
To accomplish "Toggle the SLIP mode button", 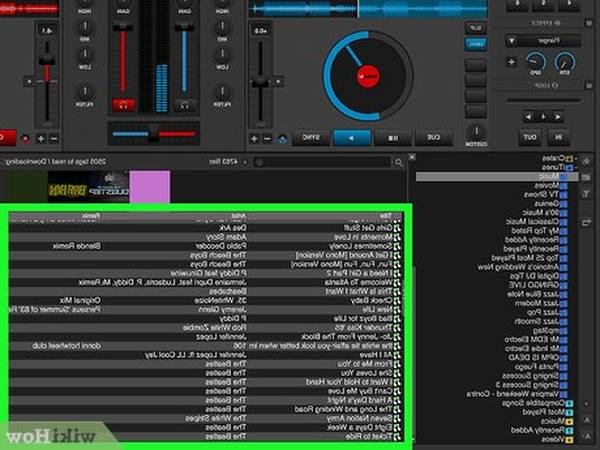I will [476, 28].
